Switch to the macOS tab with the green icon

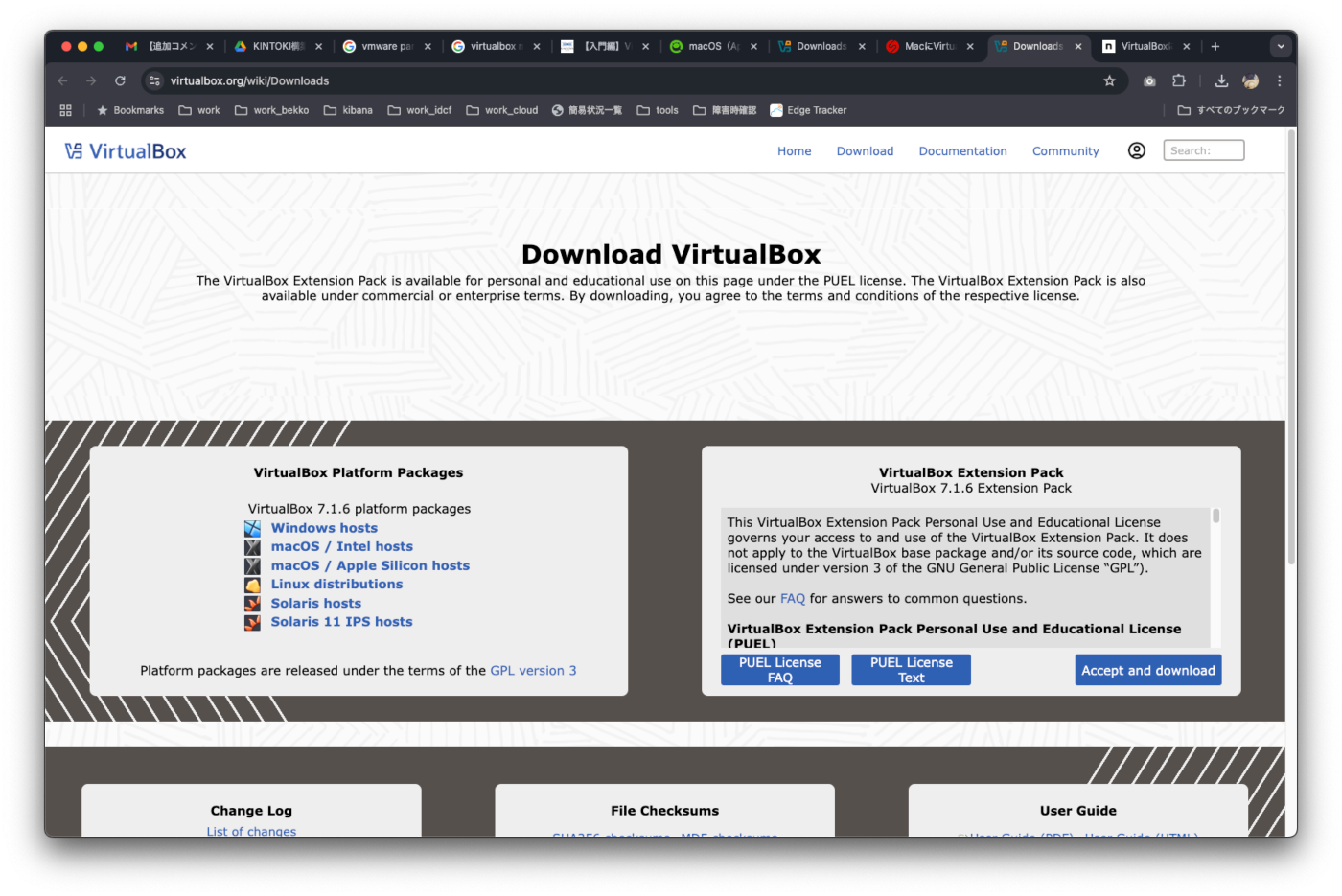pyautogui.click(x=713, y=46)
